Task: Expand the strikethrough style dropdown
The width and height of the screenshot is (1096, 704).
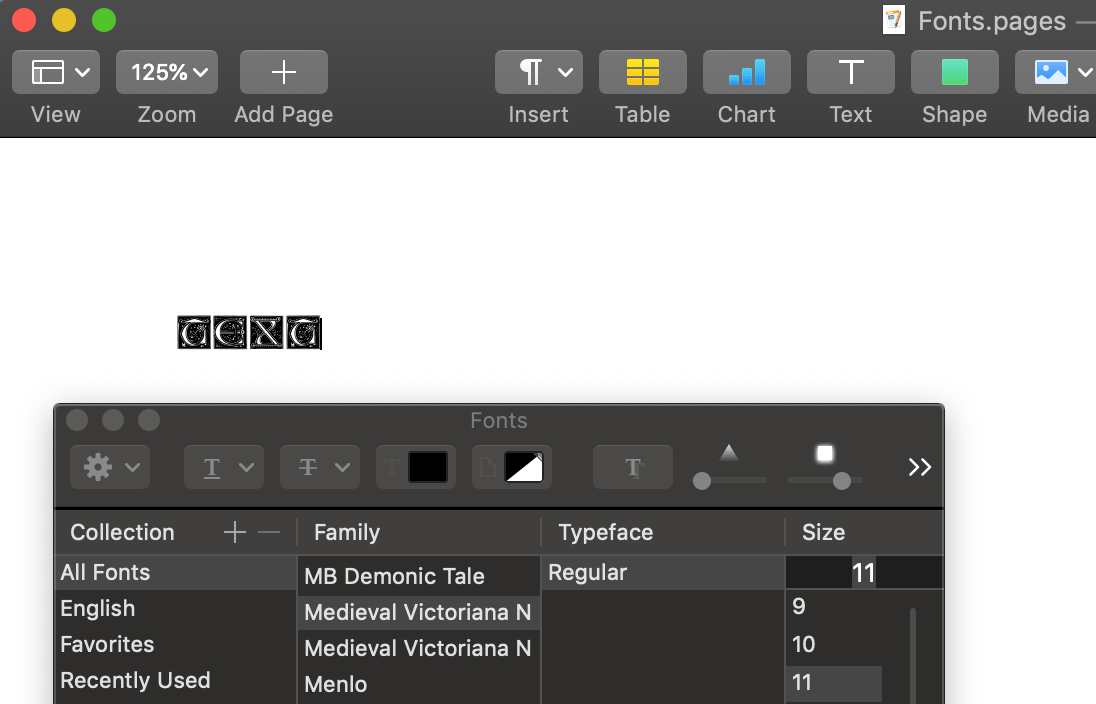Action: coord(320,467)
